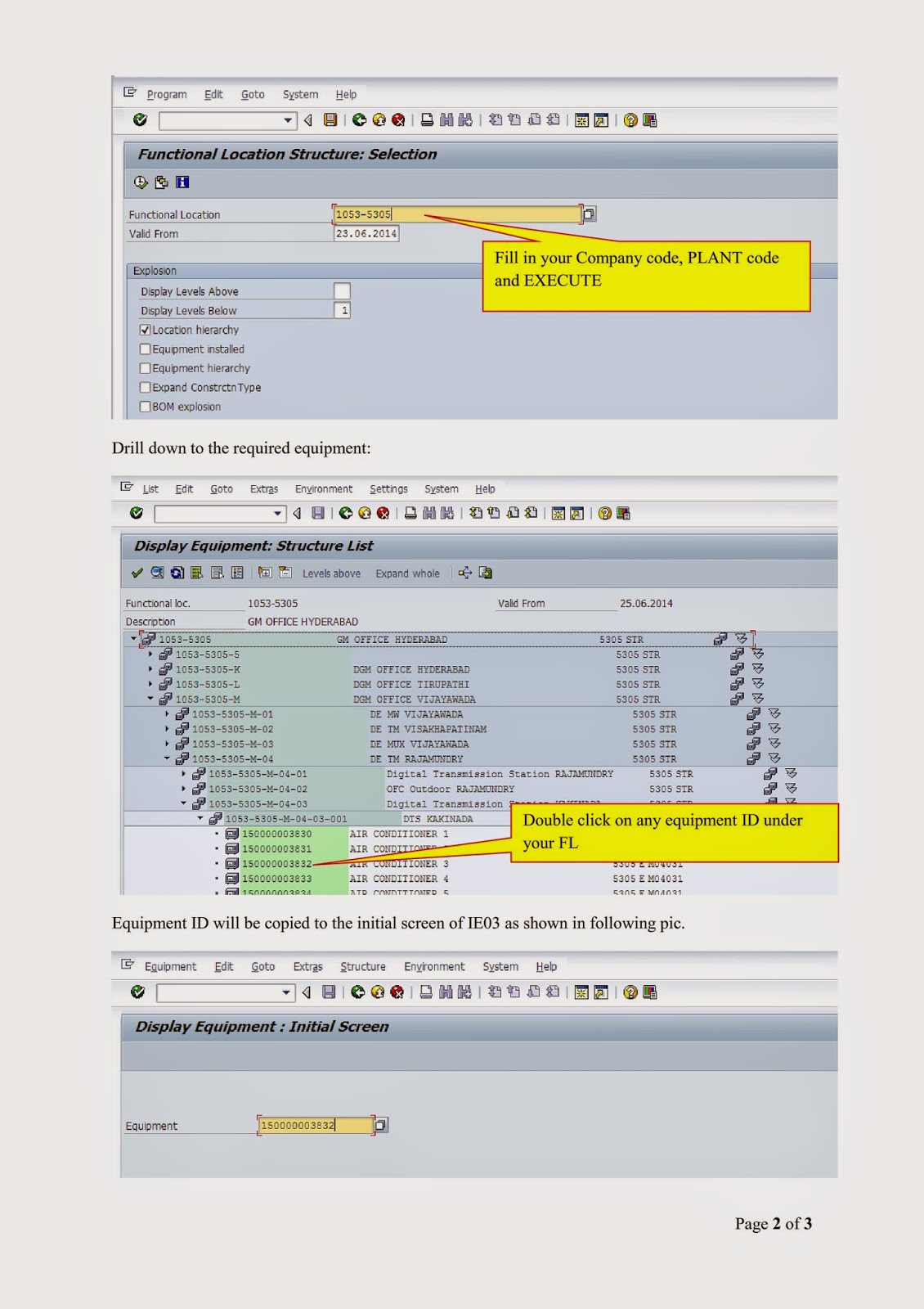This screenshot has height=1309, width=924.
Task: Expand tree node 1053-5305-K
Action: [x=150, y=669]
